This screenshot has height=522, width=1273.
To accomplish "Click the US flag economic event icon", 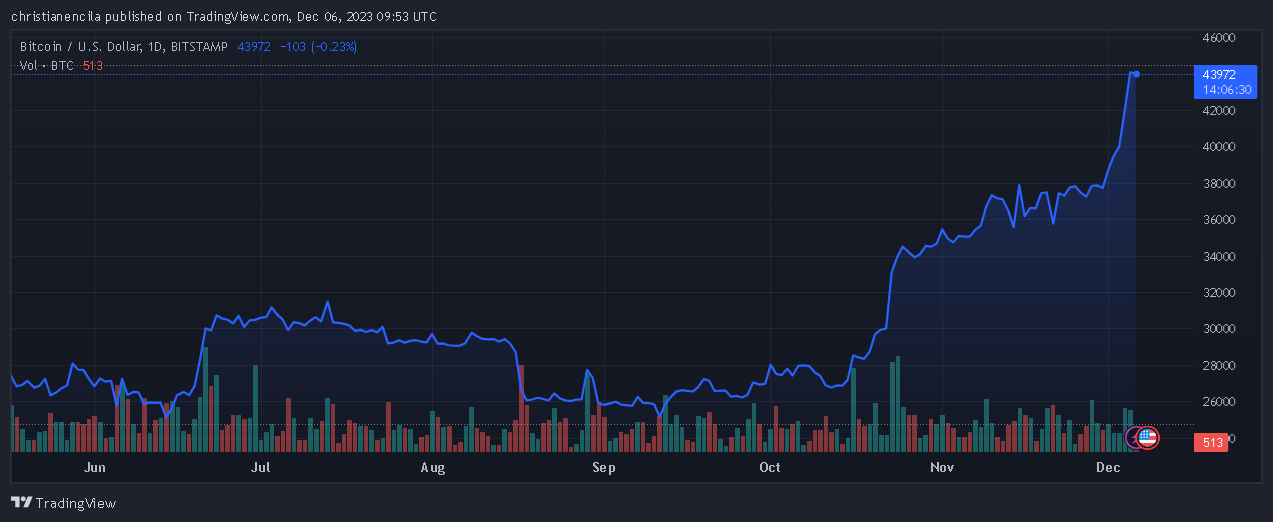I will click(1148, 437).
